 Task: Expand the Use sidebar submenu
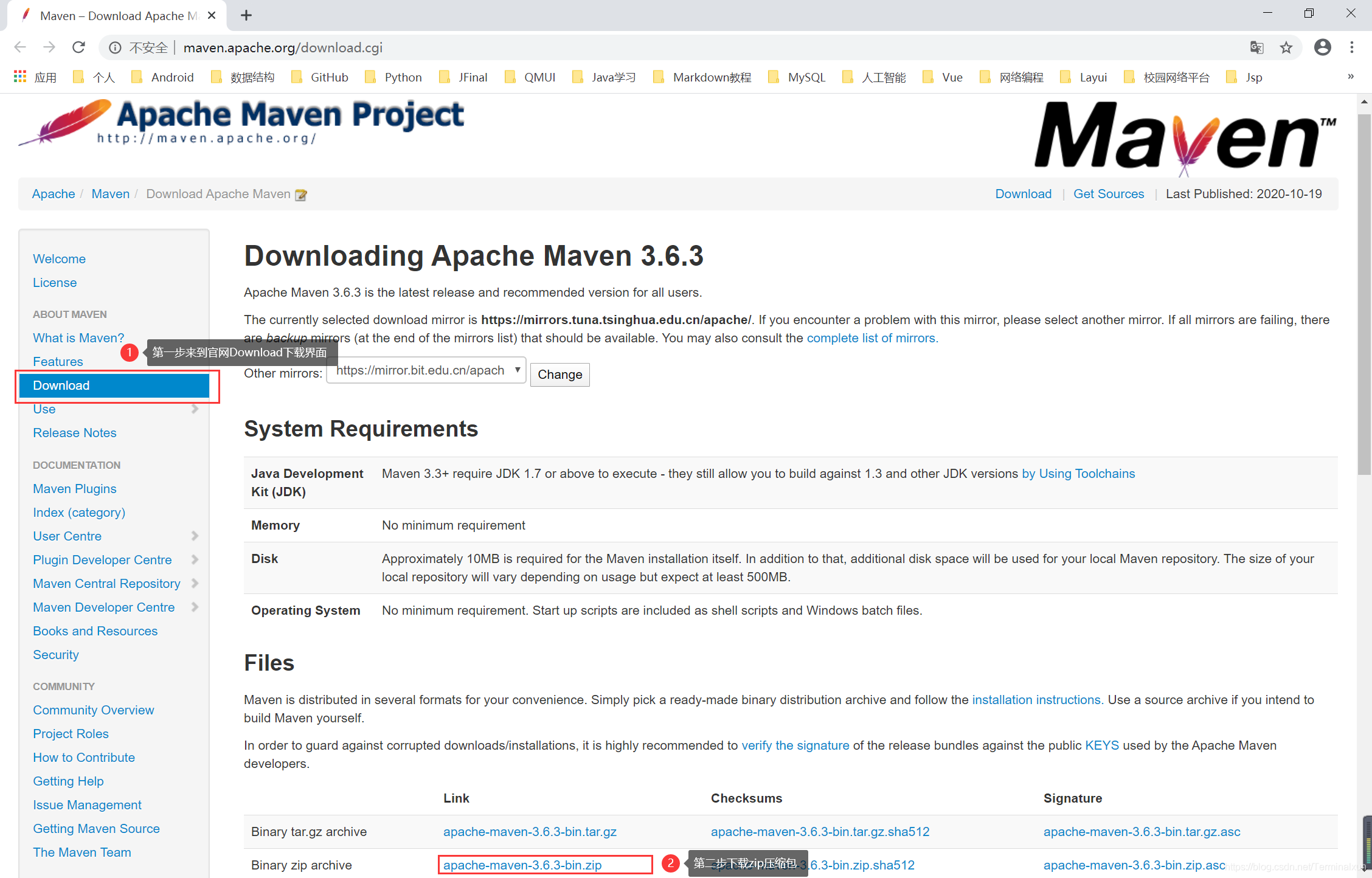[x=195, y=409]
